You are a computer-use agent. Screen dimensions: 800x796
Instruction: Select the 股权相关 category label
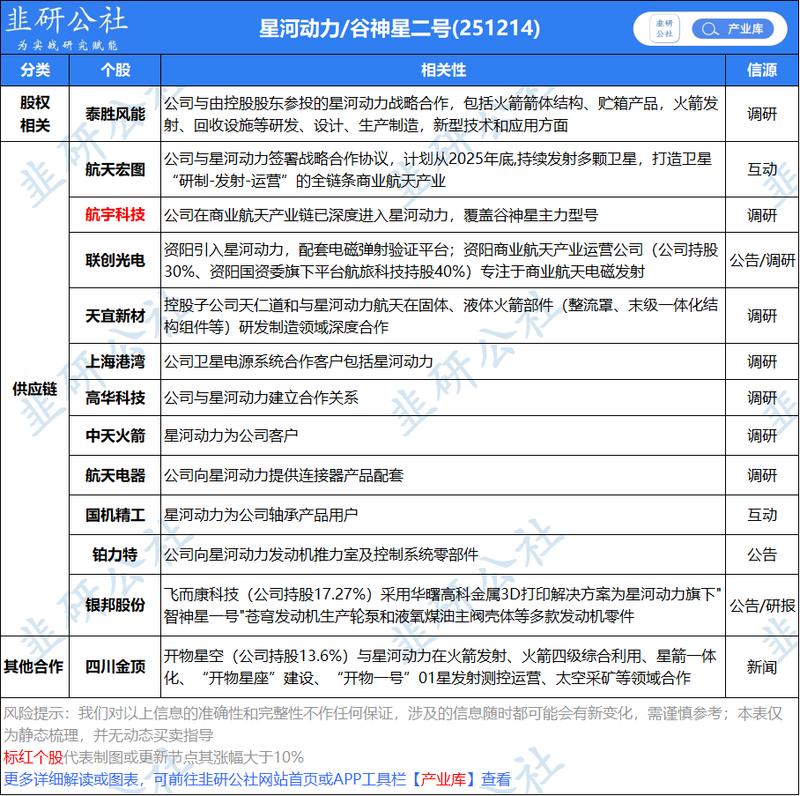pos(34,114)
